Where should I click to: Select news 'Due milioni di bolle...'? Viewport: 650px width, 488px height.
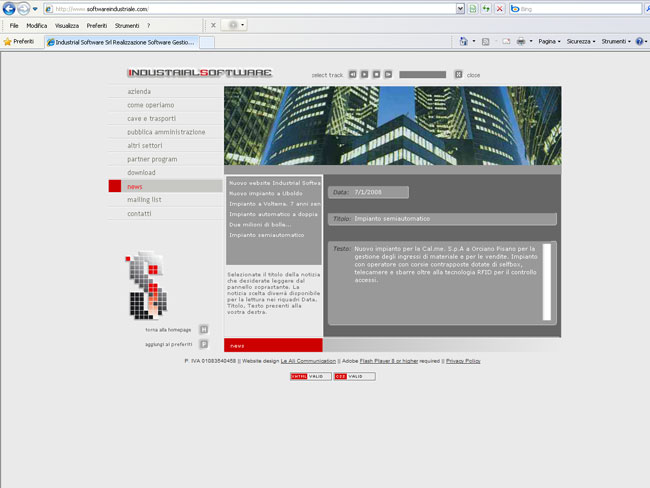click(260, 224)
